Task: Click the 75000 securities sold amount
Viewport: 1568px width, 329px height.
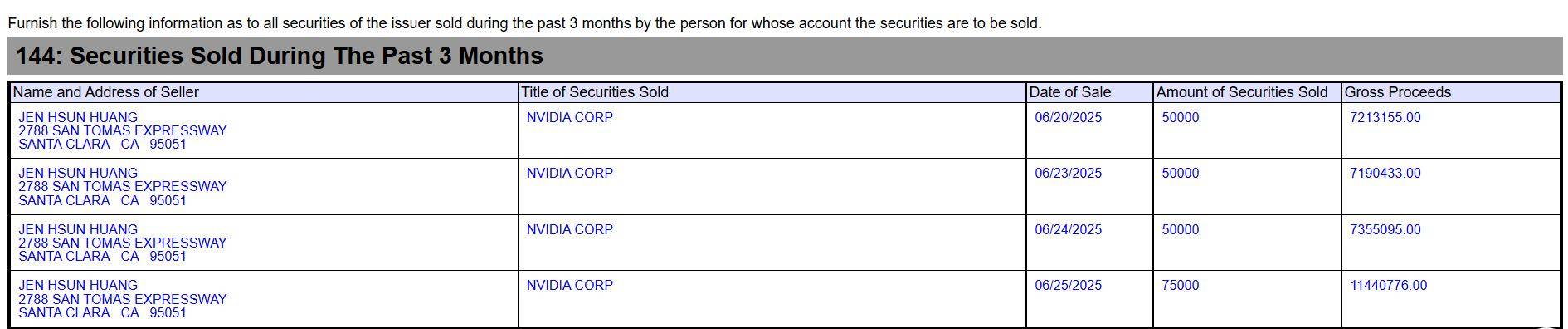Action: (x=1181, y=286)
